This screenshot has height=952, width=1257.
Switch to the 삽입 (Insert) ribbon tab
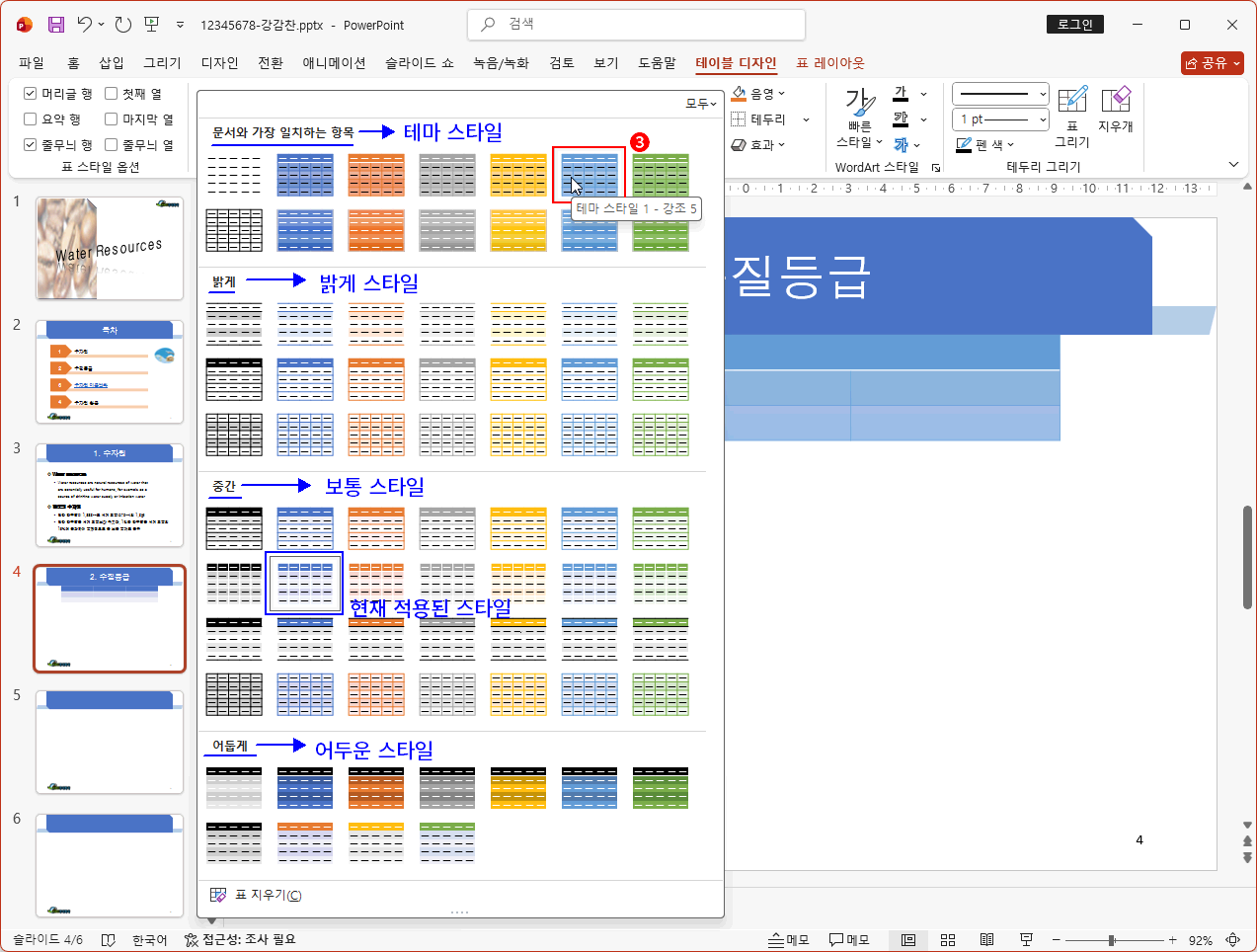coord(111,63)
